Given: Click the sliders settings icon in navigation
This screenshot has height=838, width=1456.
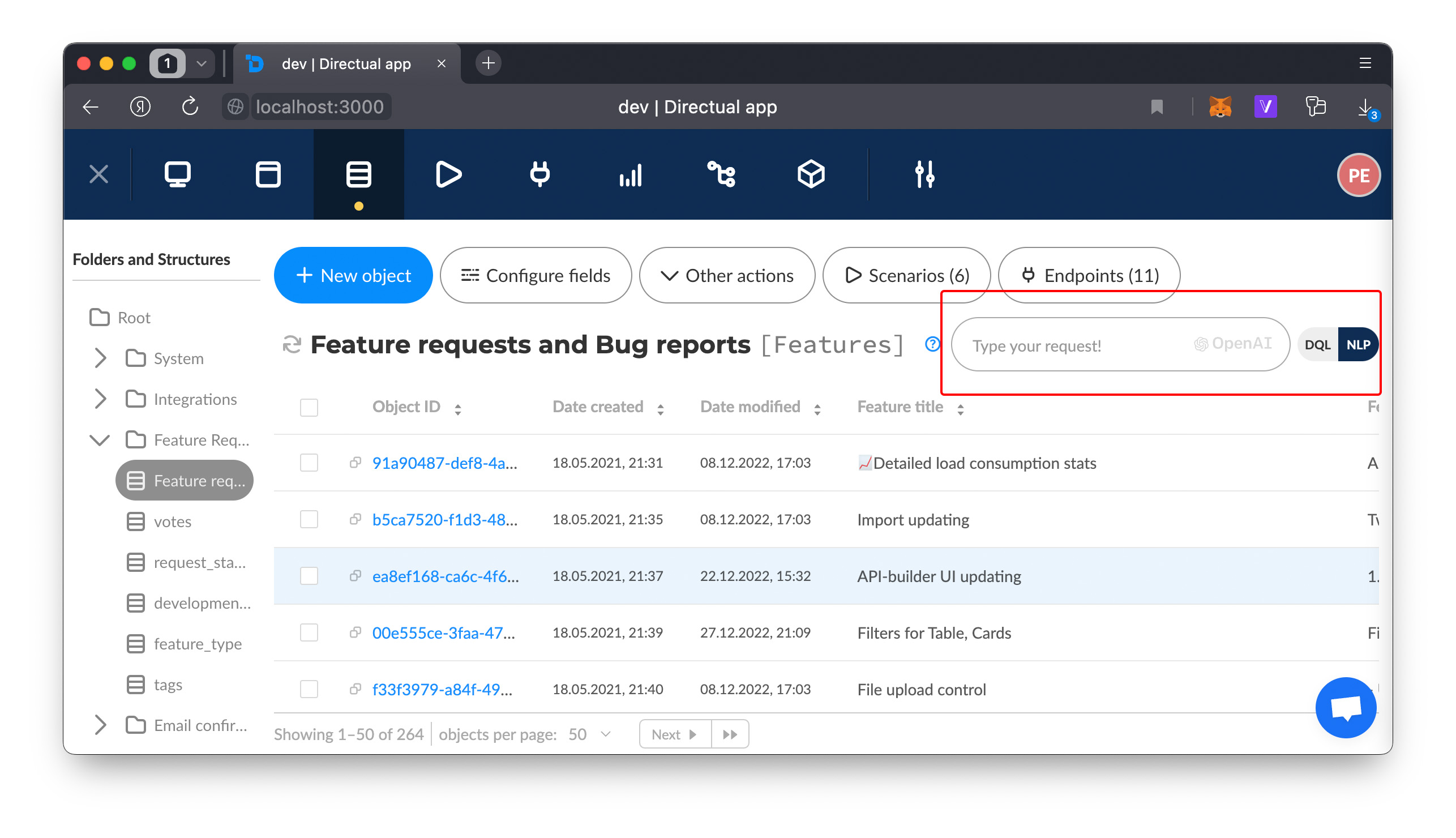Looking at the screenshot, I should point(924,174).
